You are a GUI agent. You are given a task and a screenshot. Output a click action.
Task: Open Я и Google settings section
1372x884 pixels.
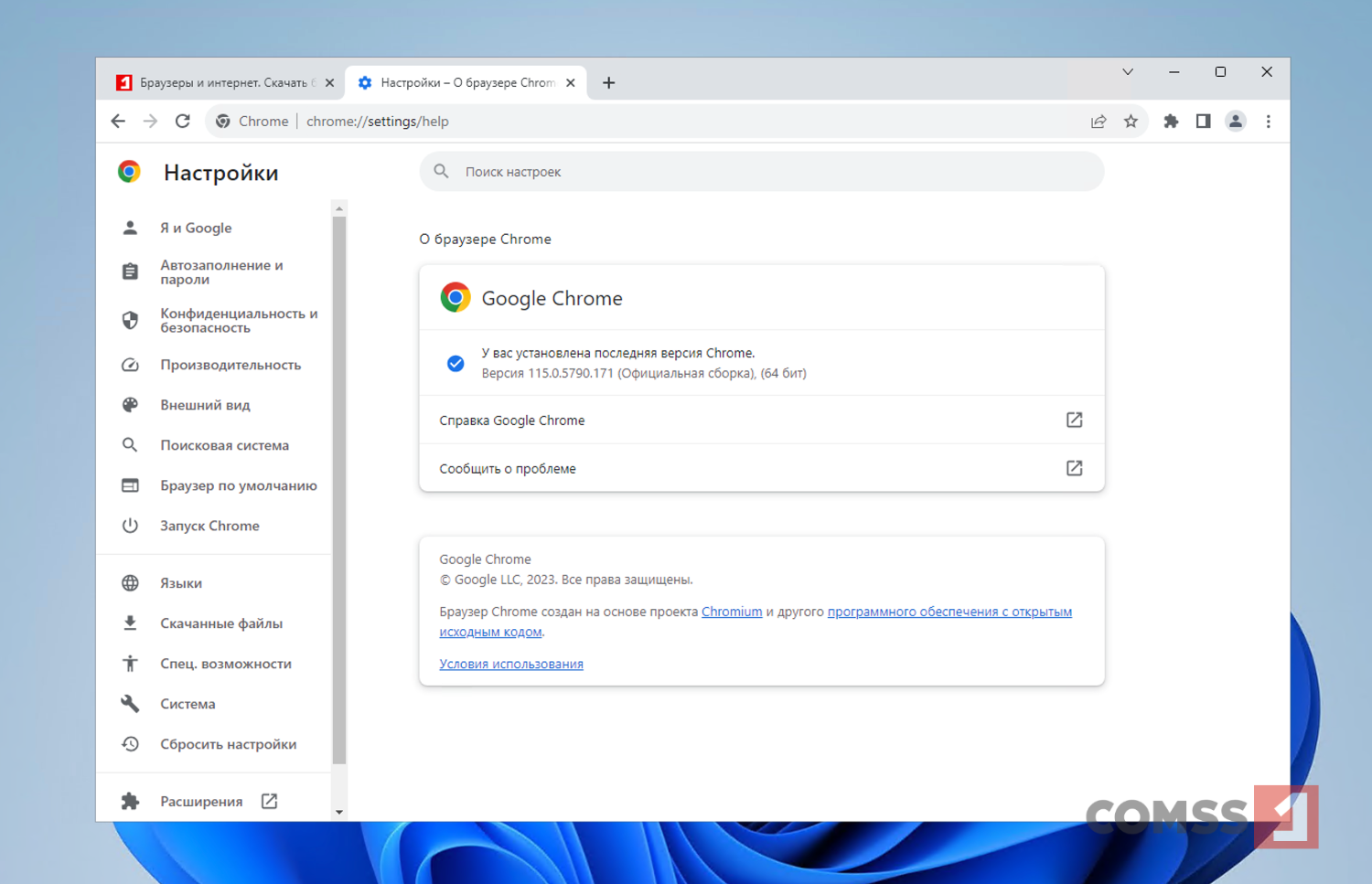[x=214, y=228]
